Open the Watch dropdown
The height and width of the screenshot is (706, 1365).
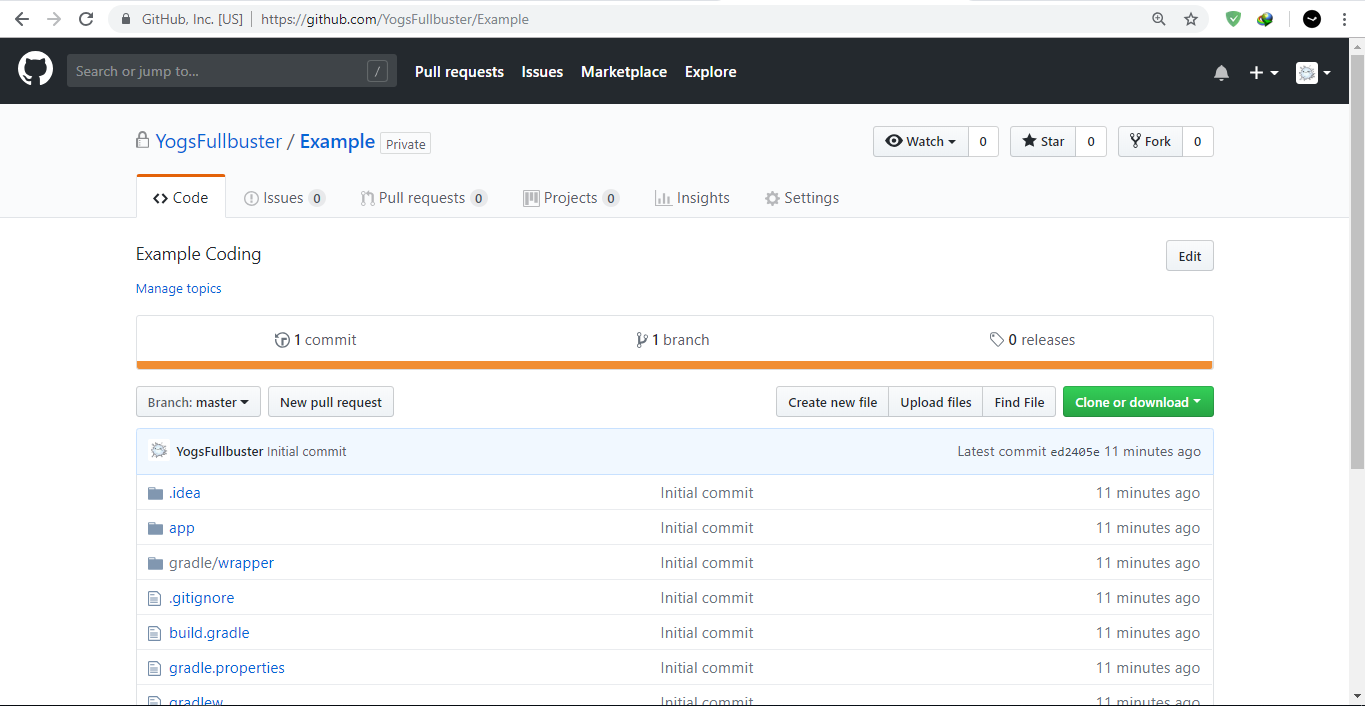tap(920, 142)
